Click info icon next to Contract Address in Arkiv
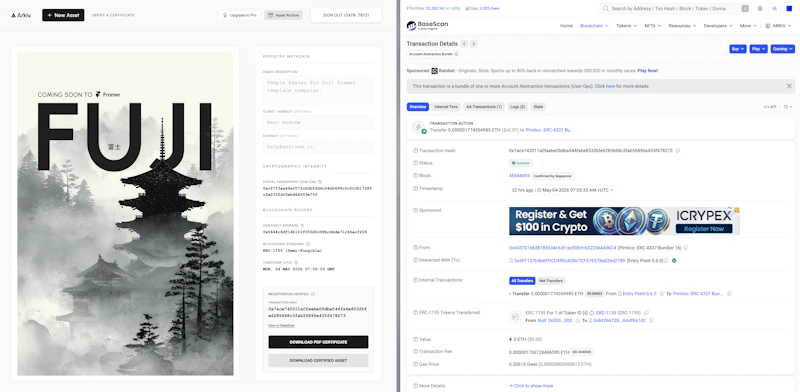This screenshot has width=800, height=392. pos(302,225)
